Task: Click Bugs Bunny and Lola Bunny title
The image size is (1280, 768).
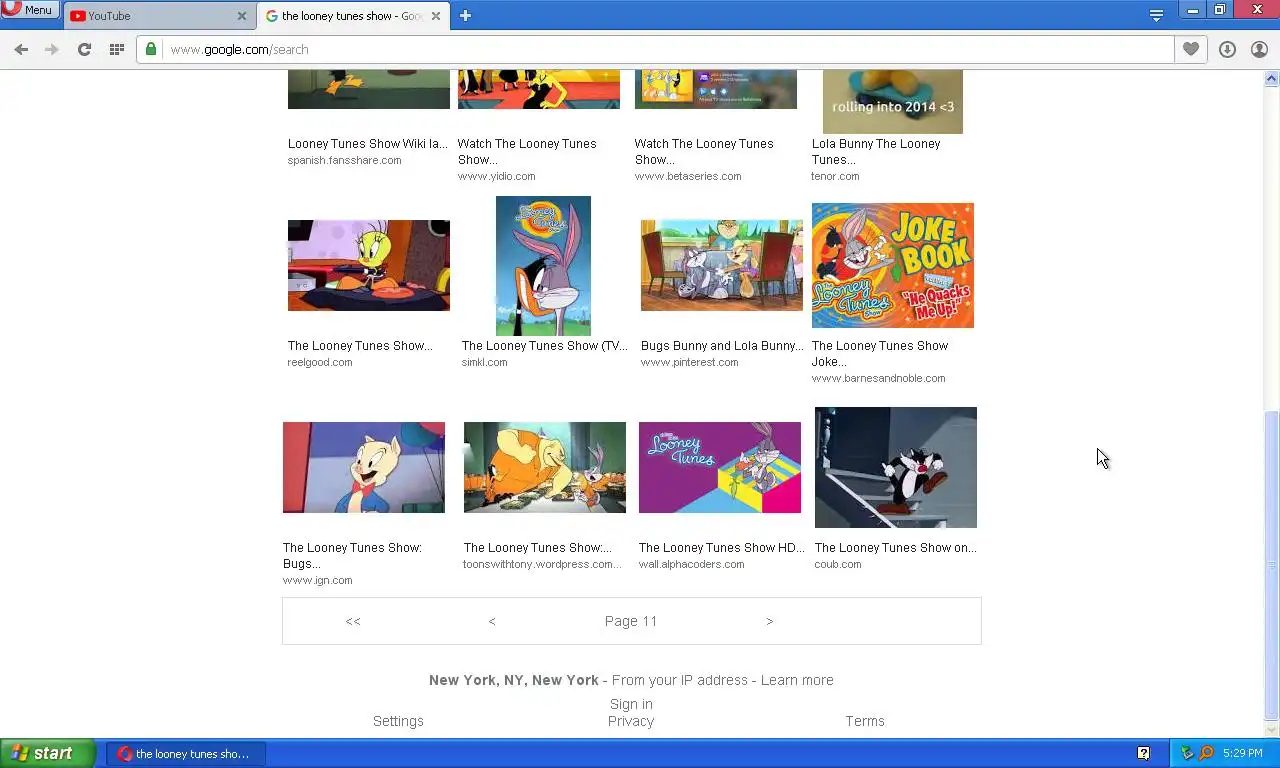Action: point(722,346)
